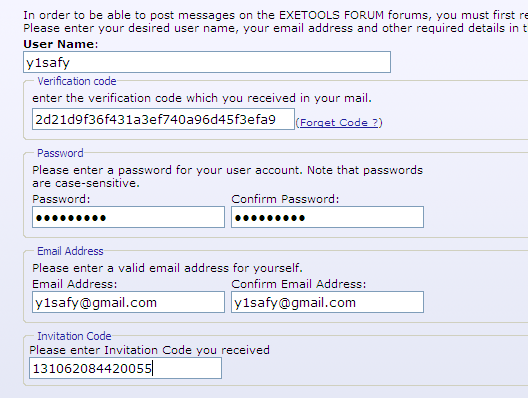Select the Invitation Code field with 13106208442005S
528x398 pixels.
(x=125, y=368)
